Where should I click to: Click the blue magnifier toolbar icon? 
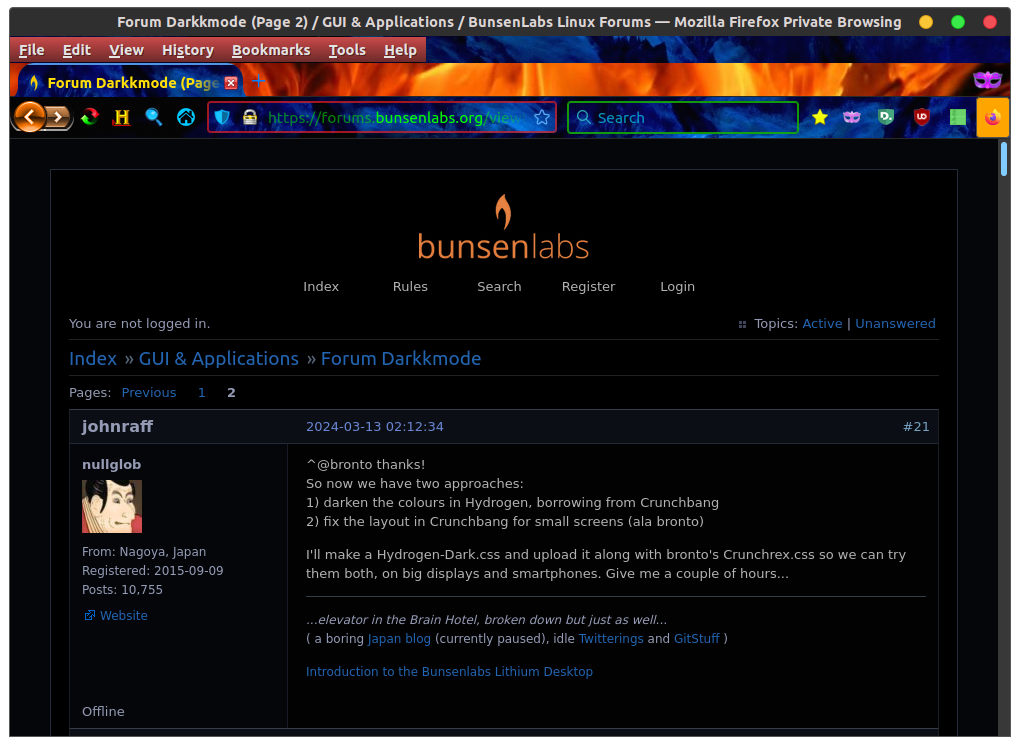[154, 117]
